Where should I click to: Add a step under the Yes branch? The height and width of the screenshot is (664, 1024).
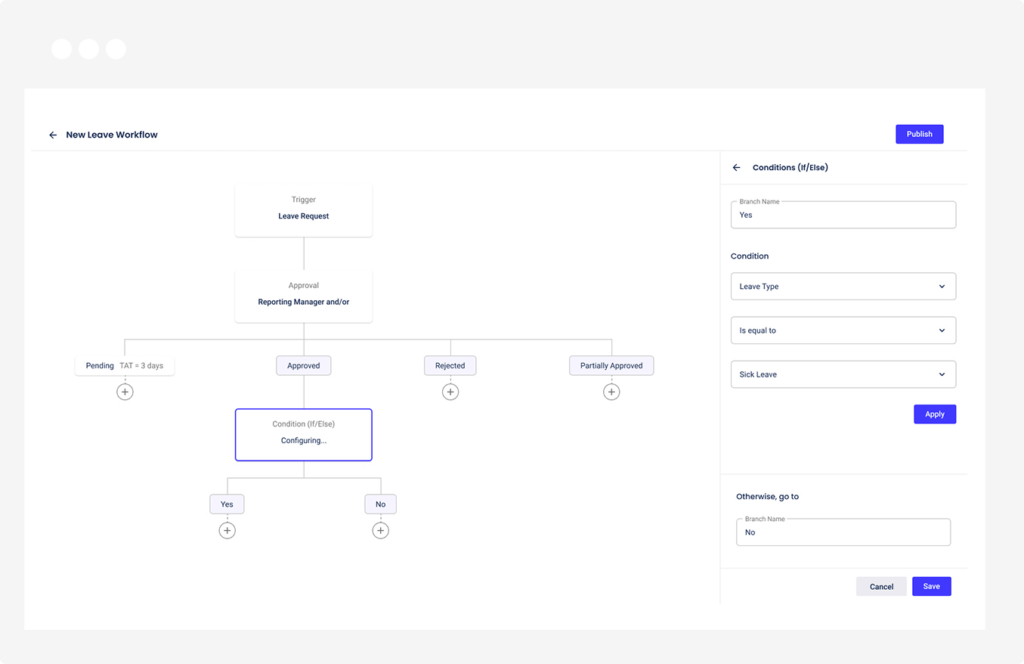[227, 530]
